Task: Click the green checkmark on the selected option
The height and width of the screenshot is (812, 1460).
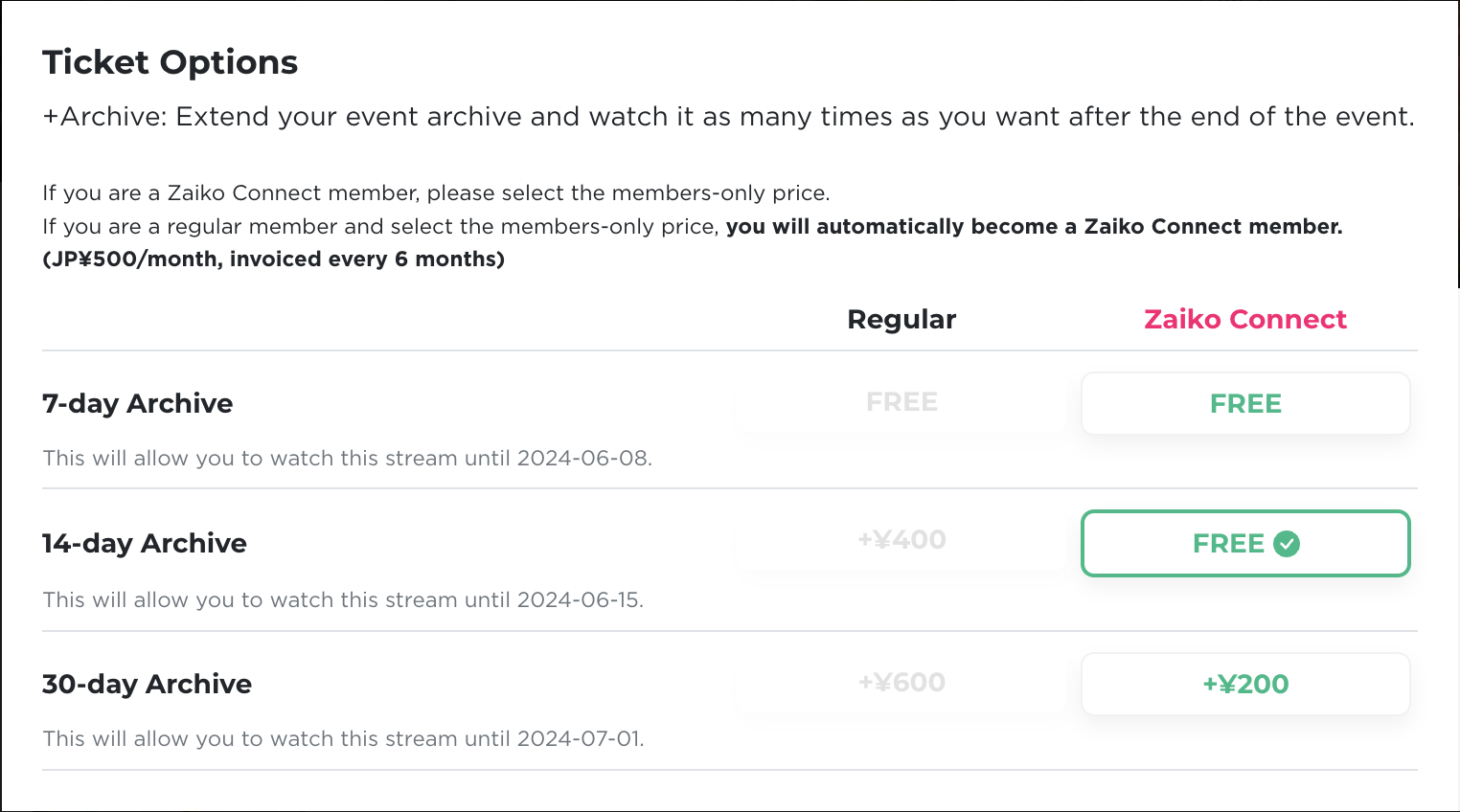Action: (1287, 544)
